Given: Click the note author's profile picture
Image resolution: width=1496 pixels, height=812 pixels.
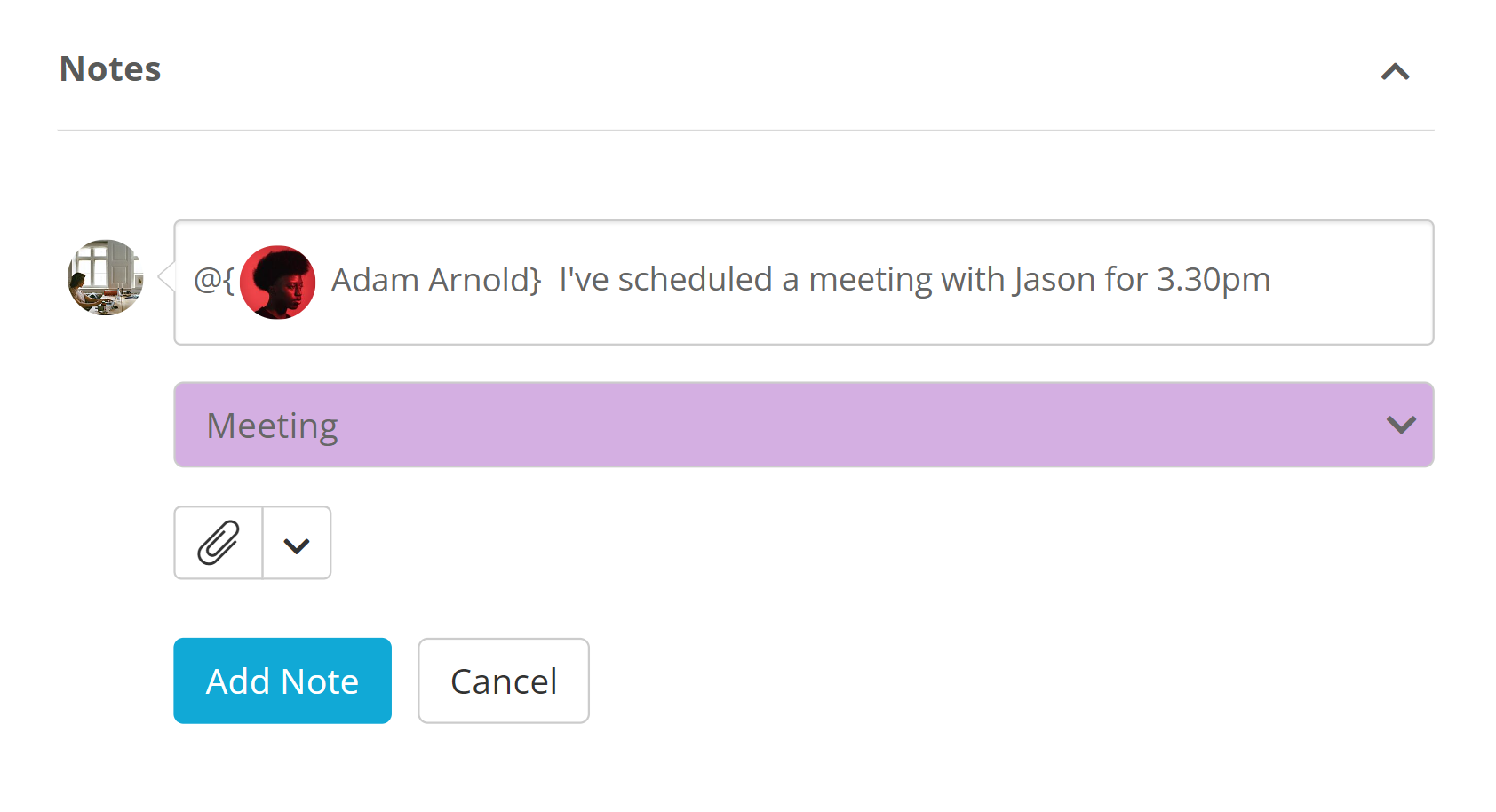Looking at the screenshot, I should point(104,278).
